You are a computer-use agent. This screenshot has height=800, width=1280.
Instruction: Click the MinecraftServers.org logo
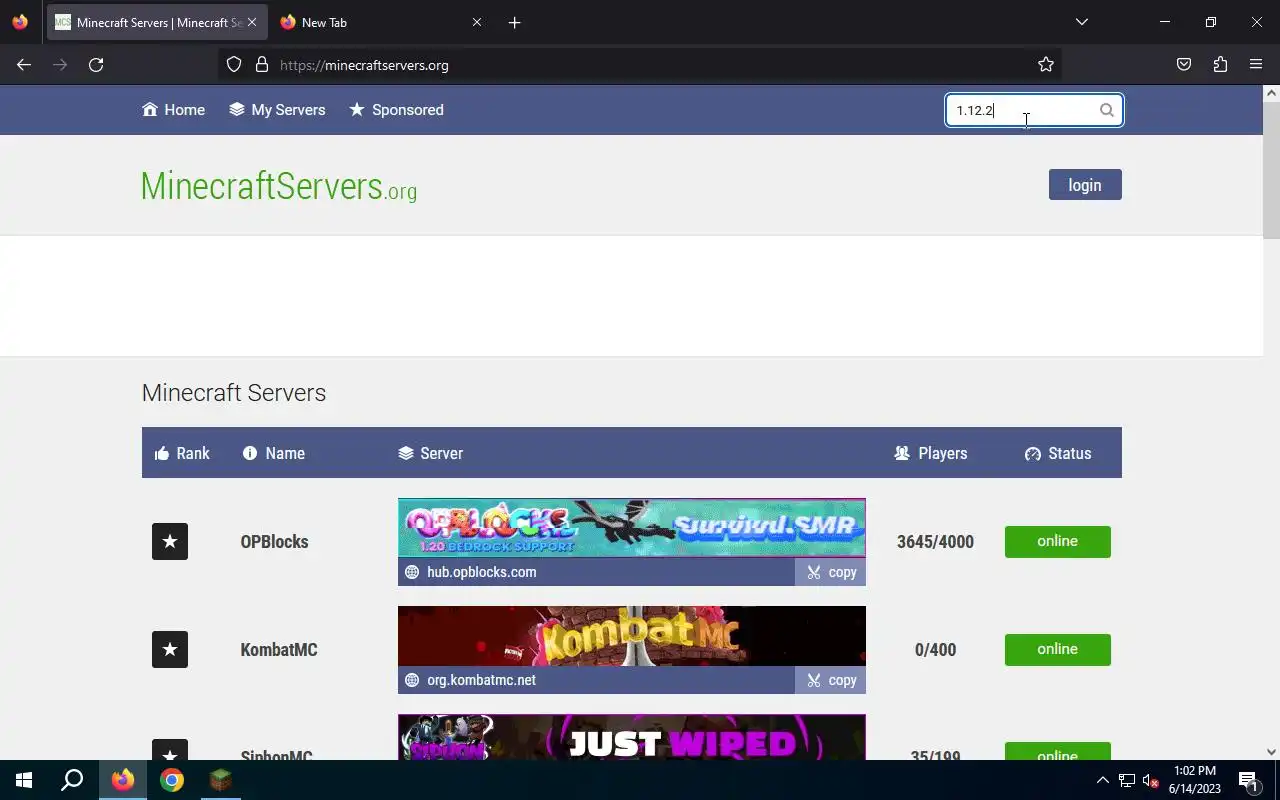pos(279,186)
